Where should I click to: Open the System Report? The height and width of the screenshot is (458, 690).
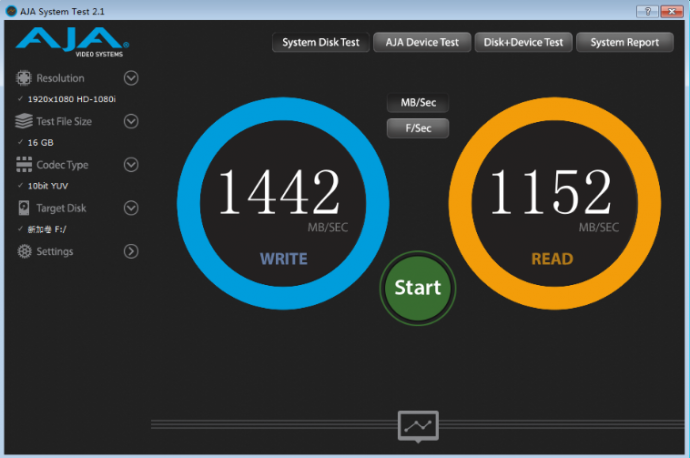tap(625, 42)
